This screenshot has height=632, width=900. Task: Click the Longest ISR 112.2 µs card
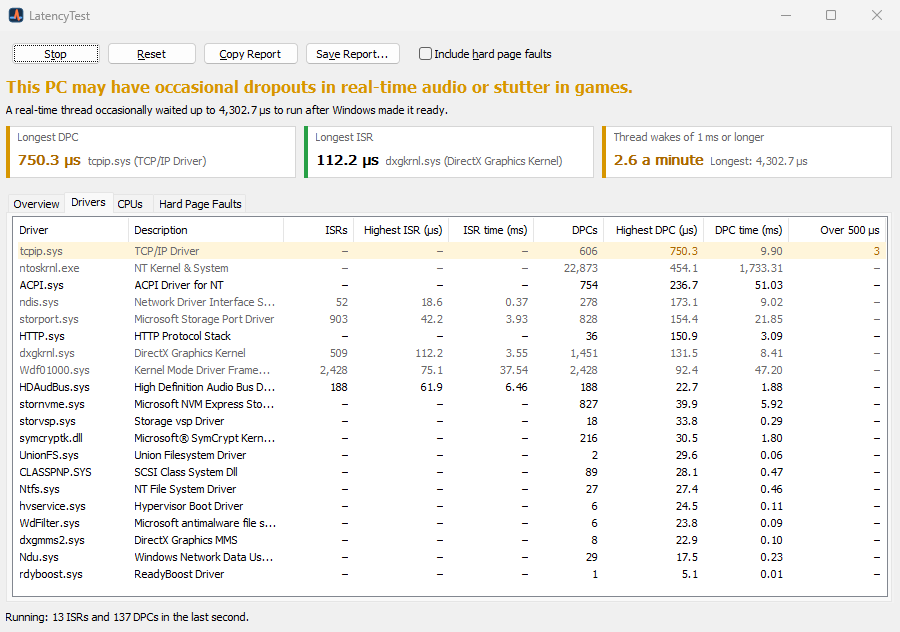pos(449,152)
